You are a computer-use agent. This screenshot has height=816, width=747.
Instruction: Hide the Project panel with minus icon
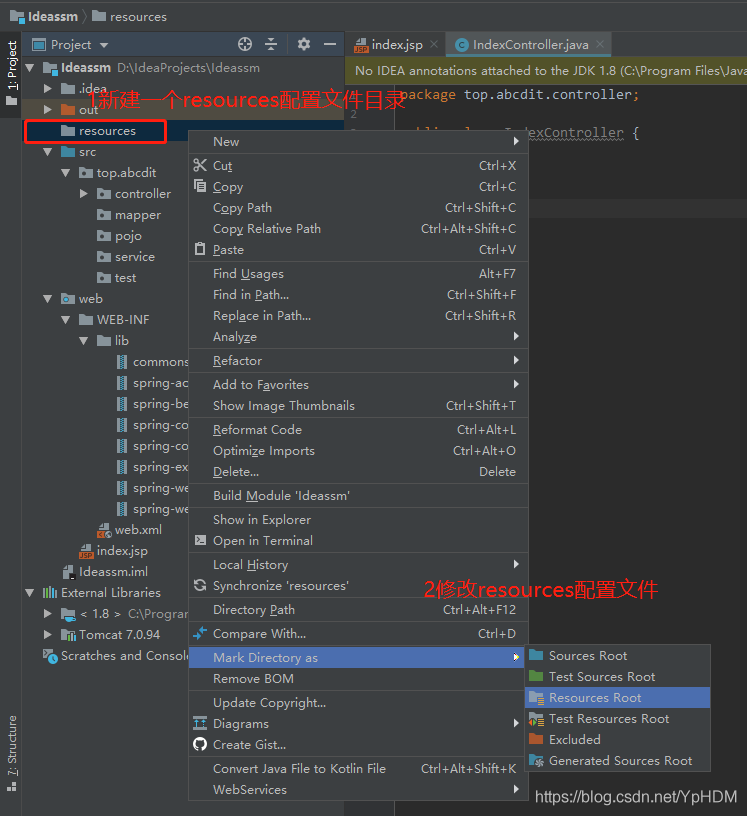(x=330, y=44)
